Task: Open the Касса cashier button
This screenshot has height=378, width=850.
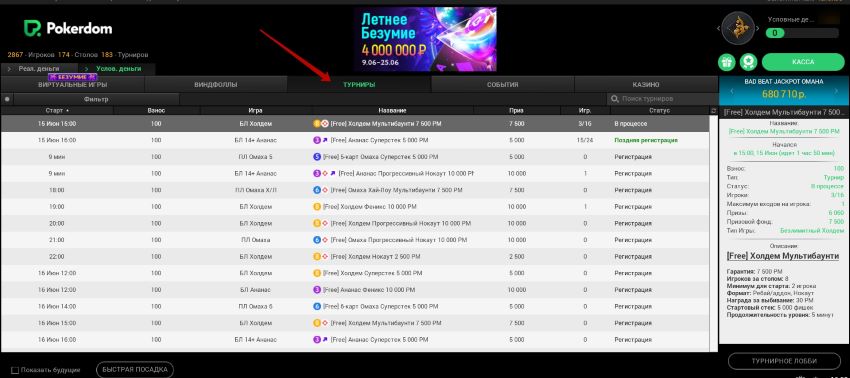Action: pos(803,62)
